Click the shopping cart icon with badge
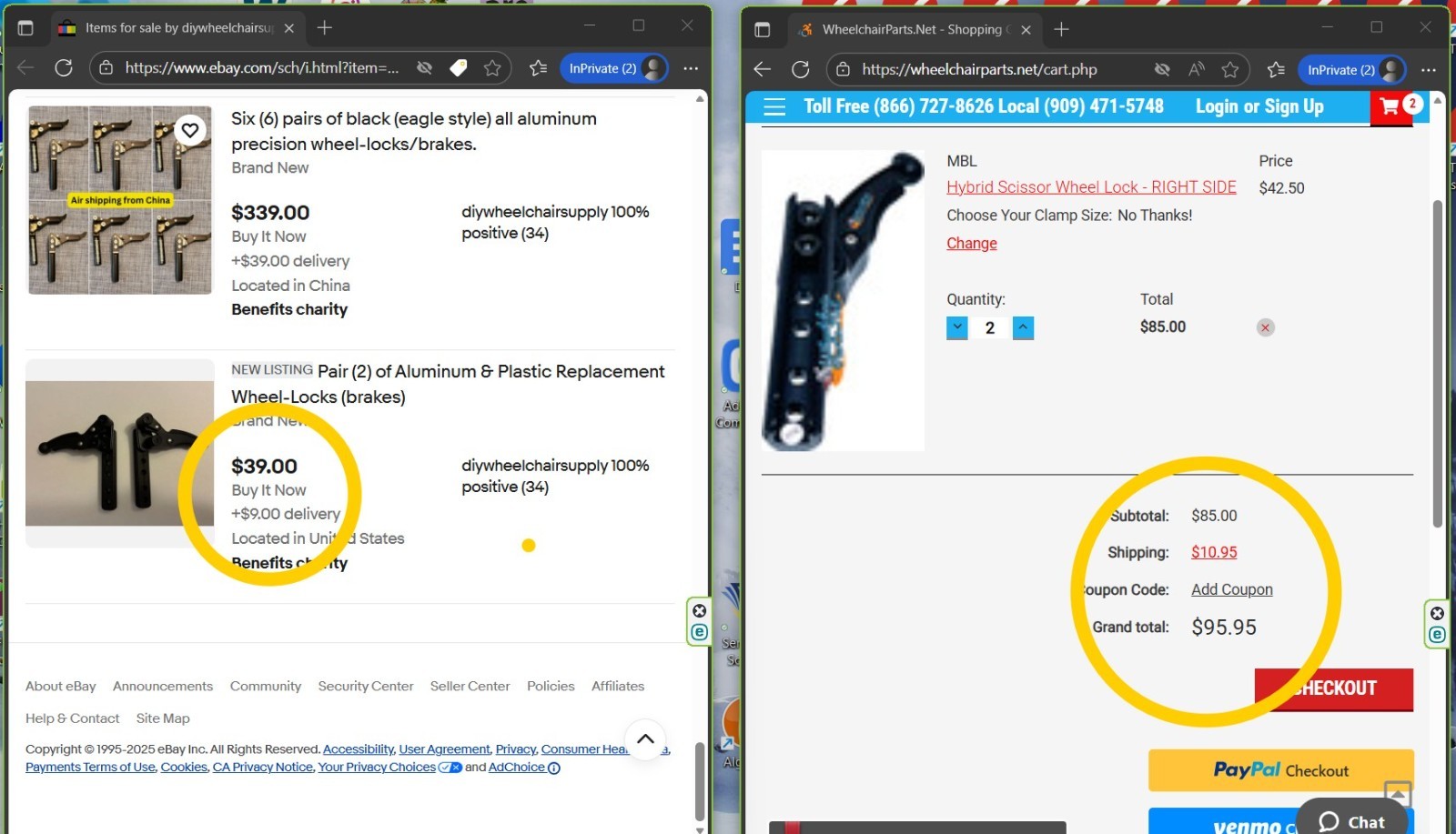The image size is (1456, 834). (x=1390, y=106)
